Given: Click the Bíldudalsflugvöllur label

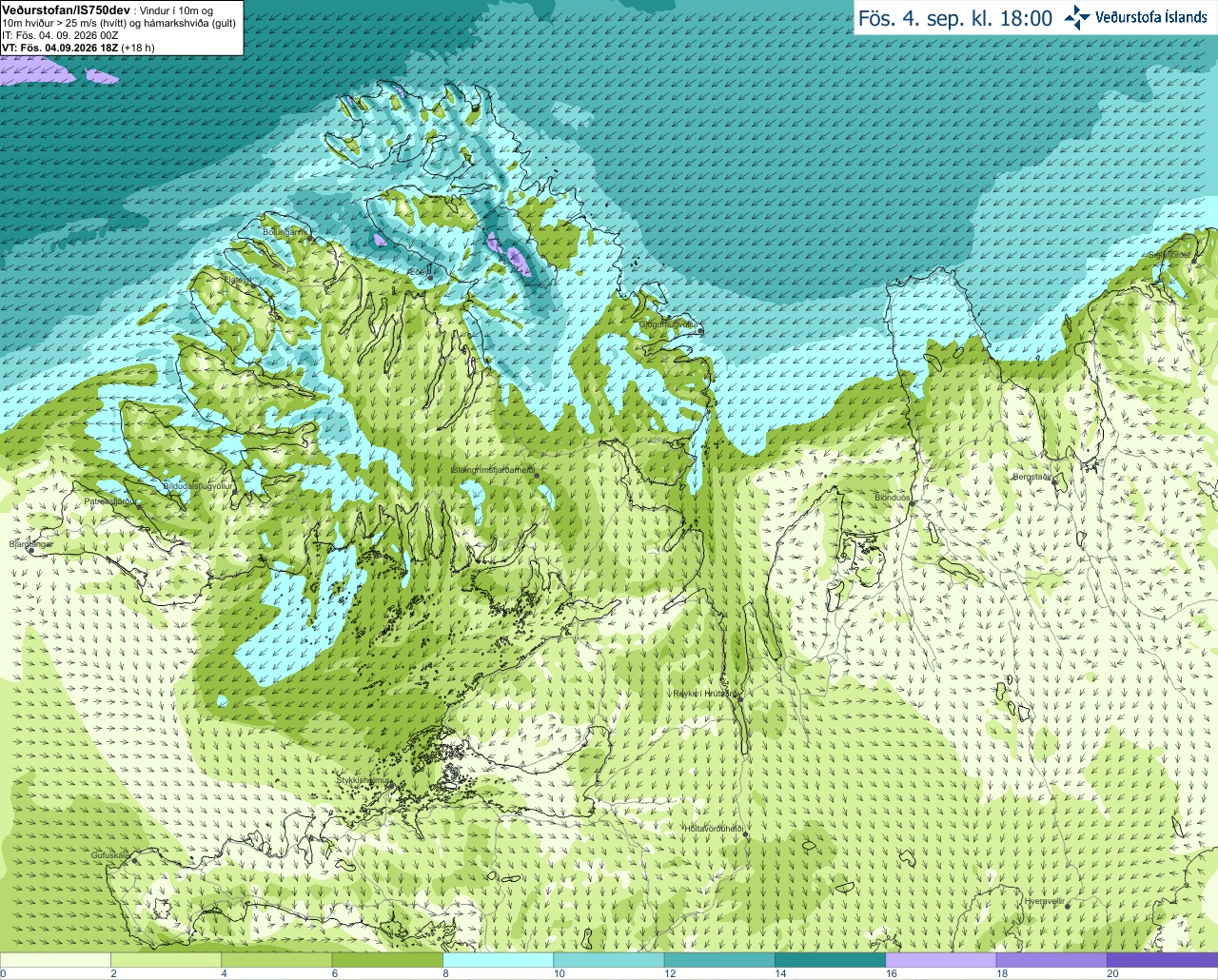Looking at the screenshot, I should [x=198, y=485].
